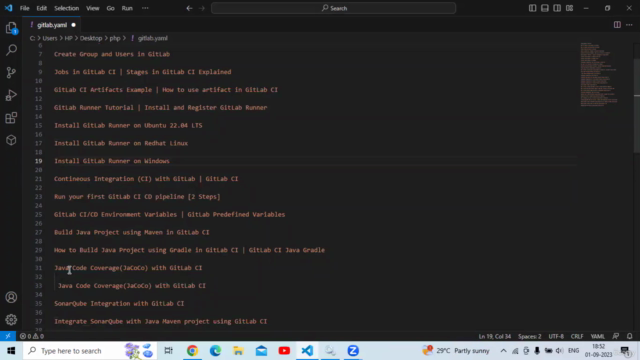Viewport: 640px width, 360px height.
Task: Change indentation via Spaces: 2
Action: (x=529, y=336)
